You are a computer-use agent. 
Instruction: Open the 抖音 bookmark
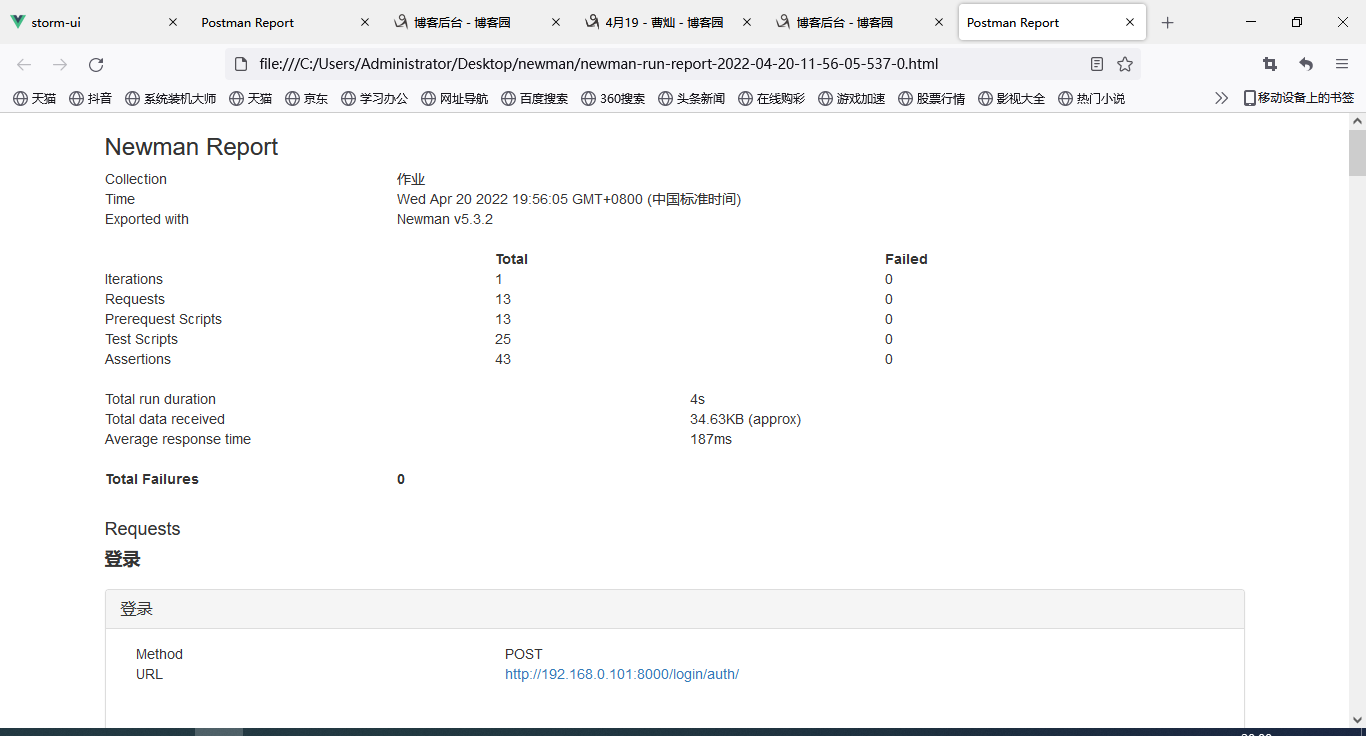pos(90,98)
